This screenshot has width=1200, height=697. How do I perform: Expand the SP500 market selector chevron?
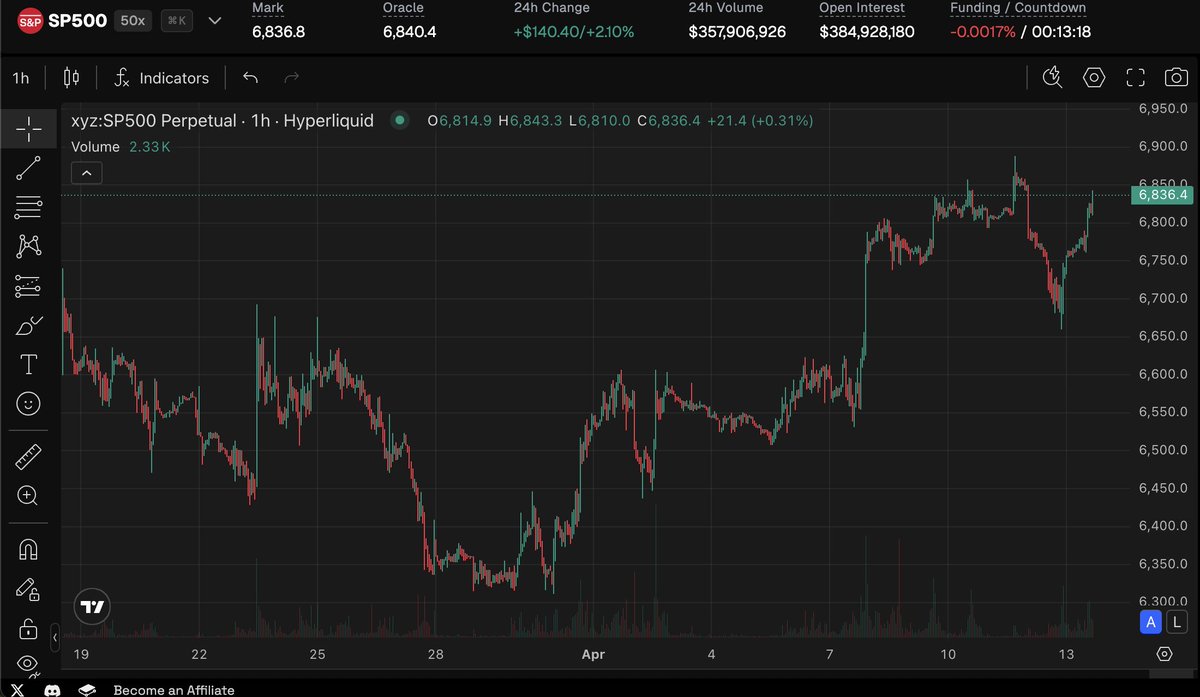pyautogui.click(x=214, y=20)
